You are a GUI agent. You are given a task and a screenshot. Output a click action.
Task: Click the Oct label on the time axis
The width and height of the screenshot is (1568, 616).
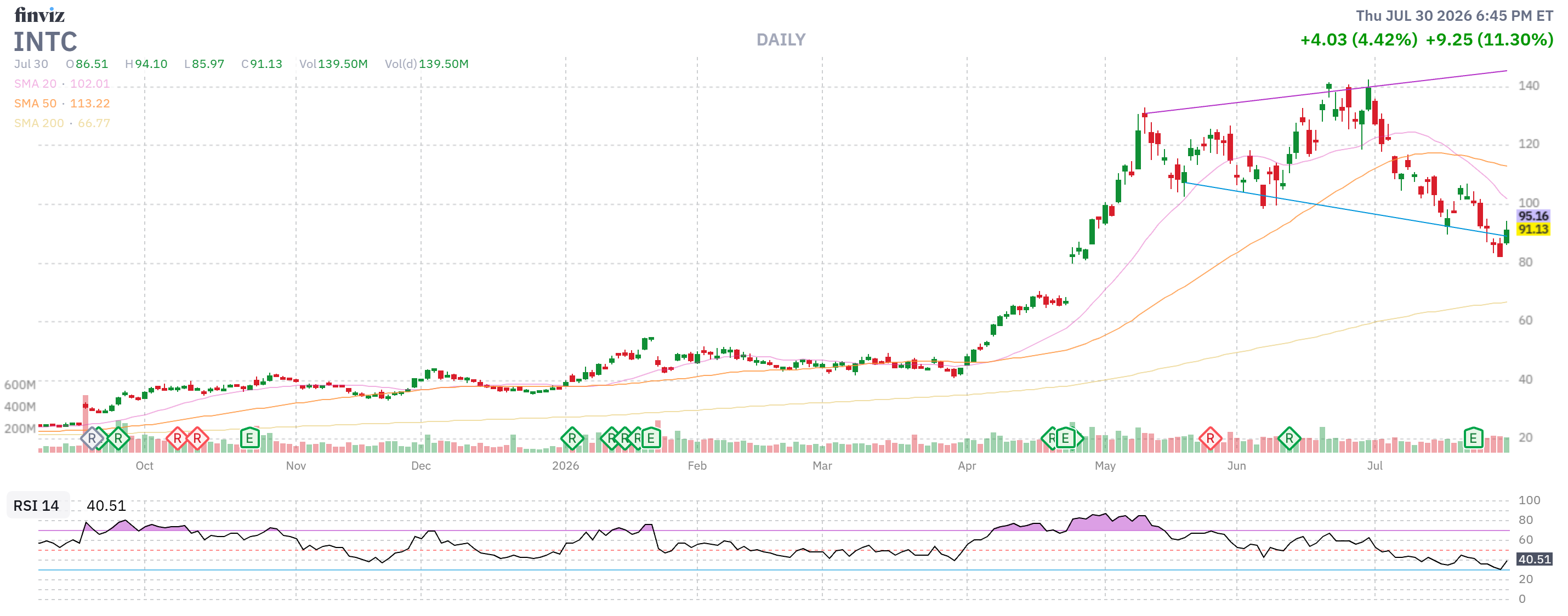144,466
